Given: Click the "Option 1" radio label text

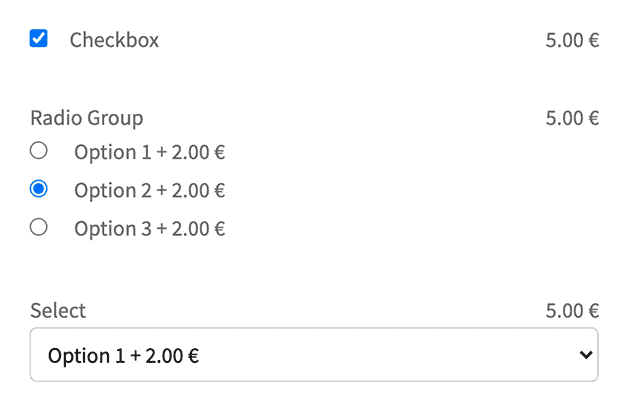Looking at the screenshot, I should click(x=105, y=153).
